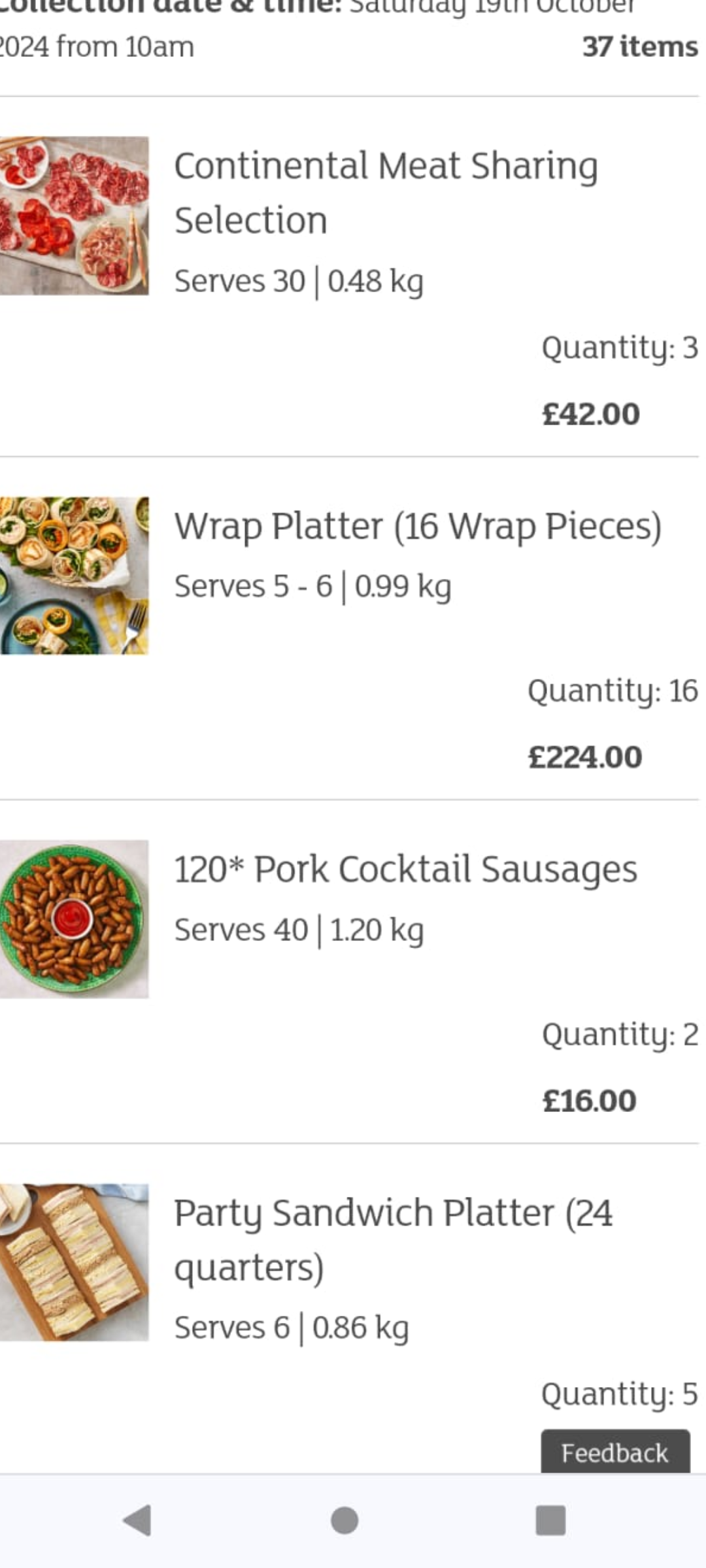Tap the £16.00 sausages price

[x=589, y=1101]
